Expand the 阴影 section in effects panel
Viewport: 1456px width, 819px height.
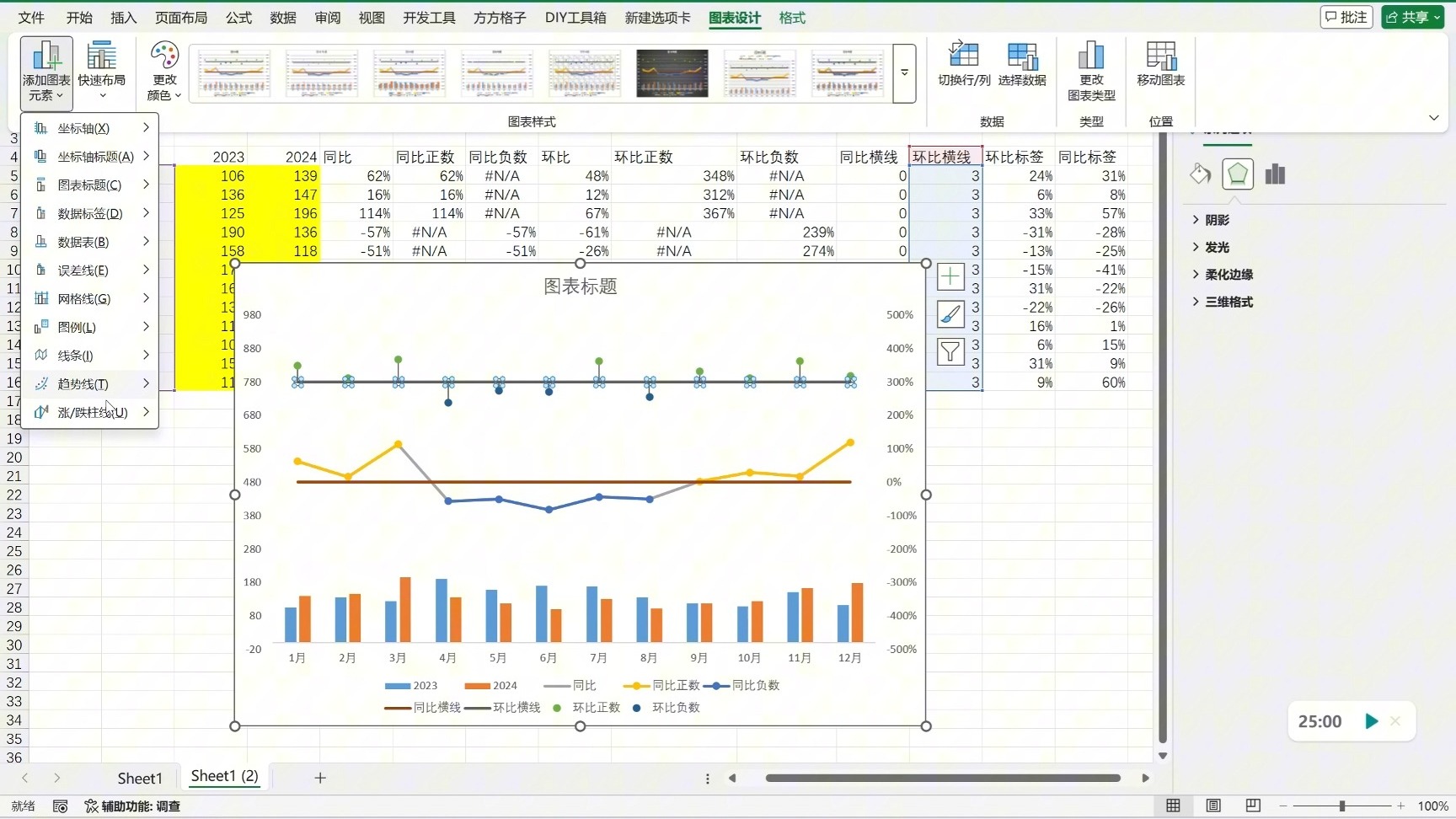[1213, 219]
